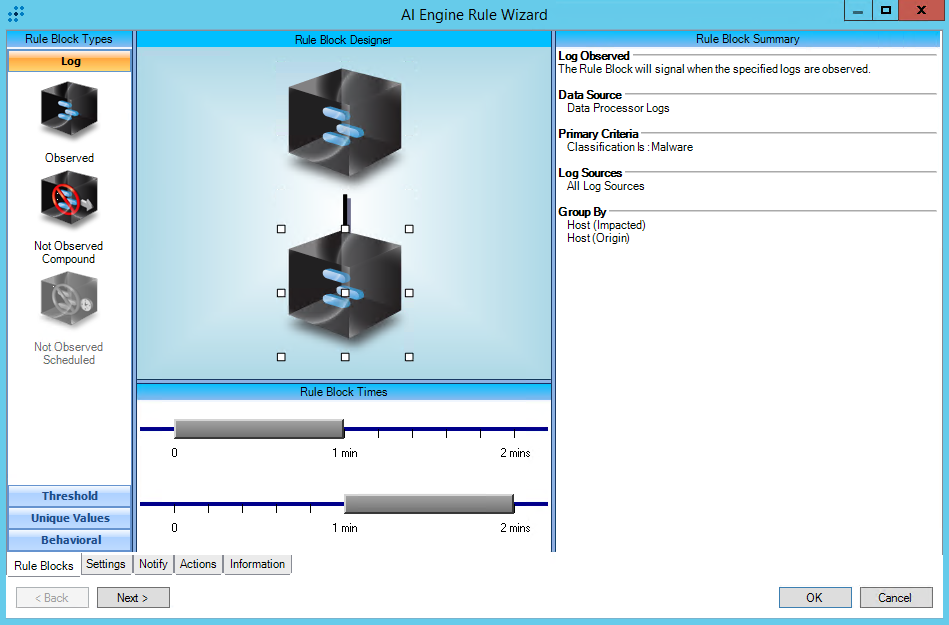Click the connector line between rule blocks
The width and height of the screenshot is (949, 625).
(x=345, y=209)
